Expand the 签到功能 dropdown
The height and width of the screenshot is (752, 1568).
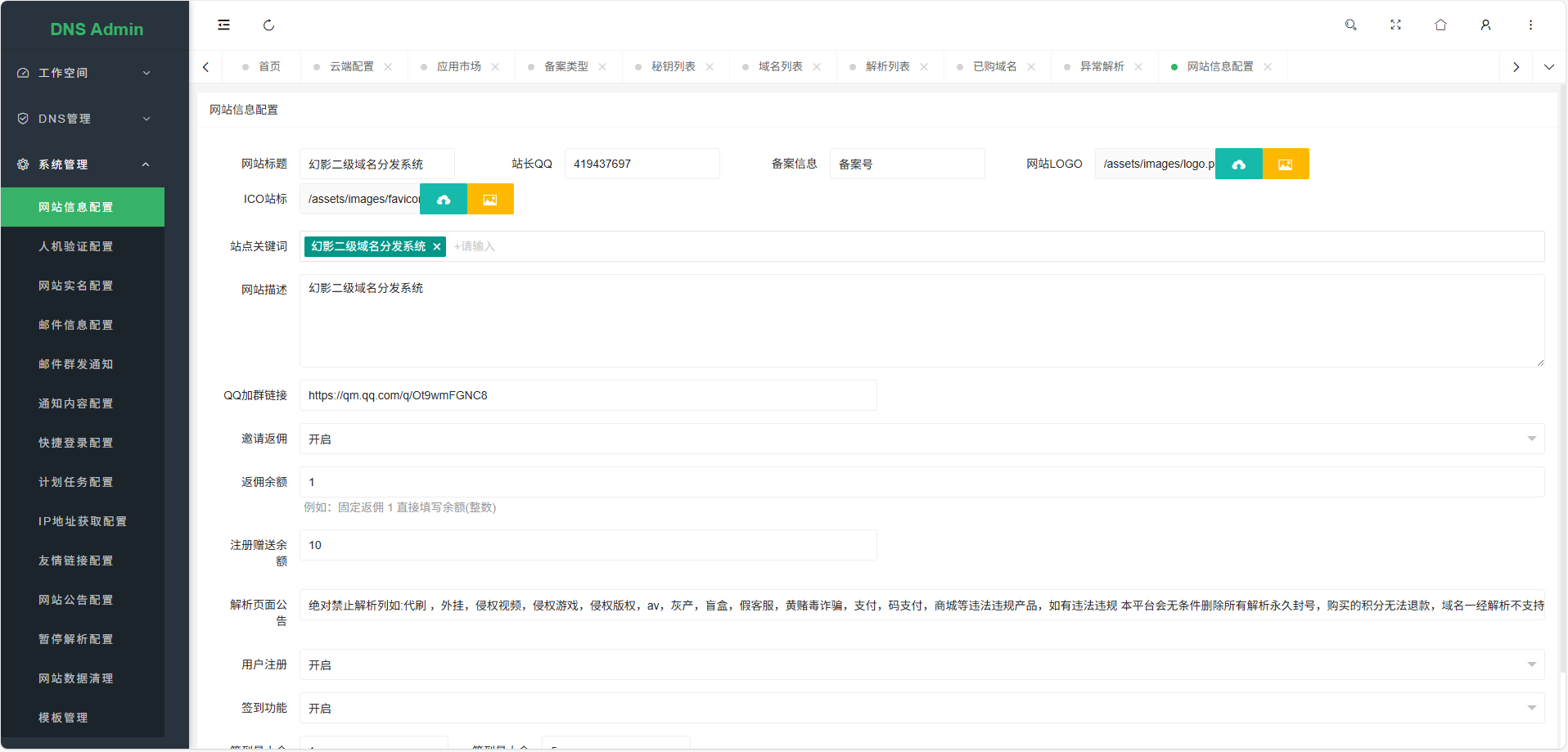pyautogui.click(x=921, y=709)
